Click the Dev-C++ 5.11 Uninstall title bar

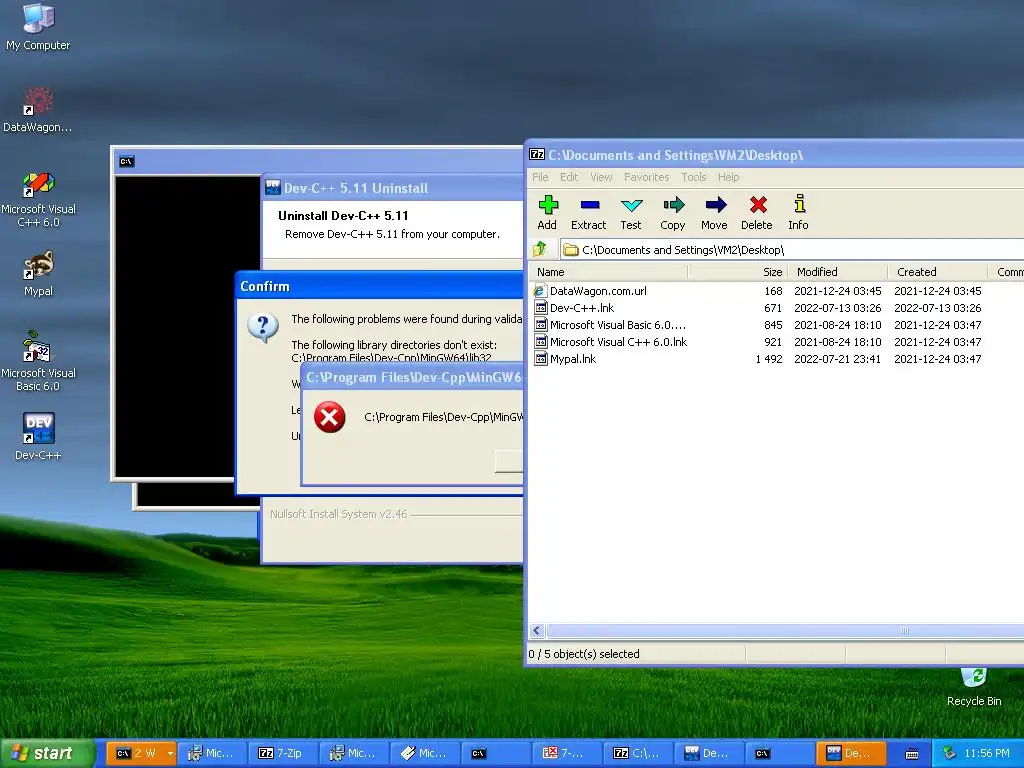(392, 188)
